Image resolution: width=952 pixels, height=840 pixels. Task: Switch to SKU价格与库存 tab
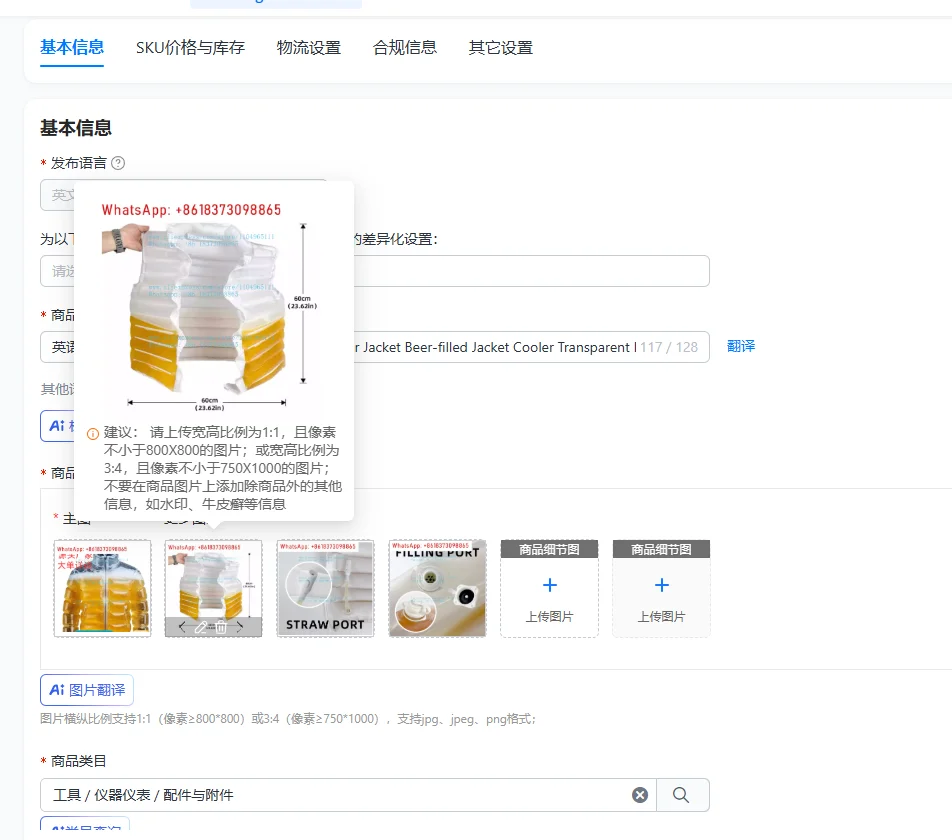[x=190, y=47]
